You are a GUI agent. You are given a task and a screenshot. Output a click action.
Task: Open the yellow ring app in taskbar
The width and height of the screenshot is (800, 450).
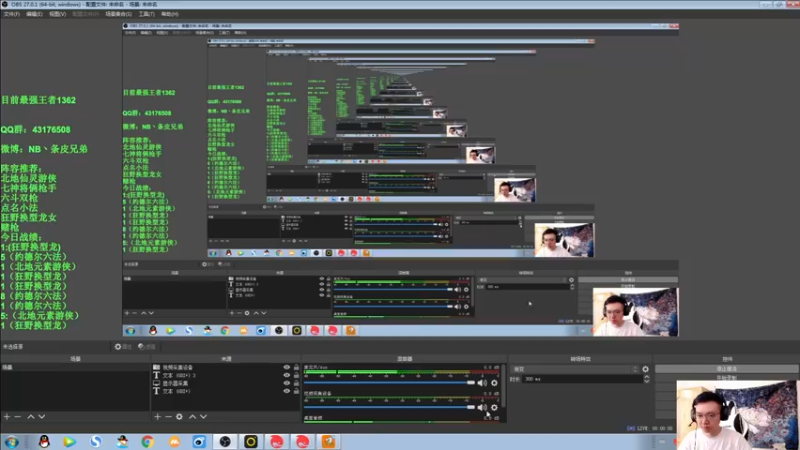(251, 442)
